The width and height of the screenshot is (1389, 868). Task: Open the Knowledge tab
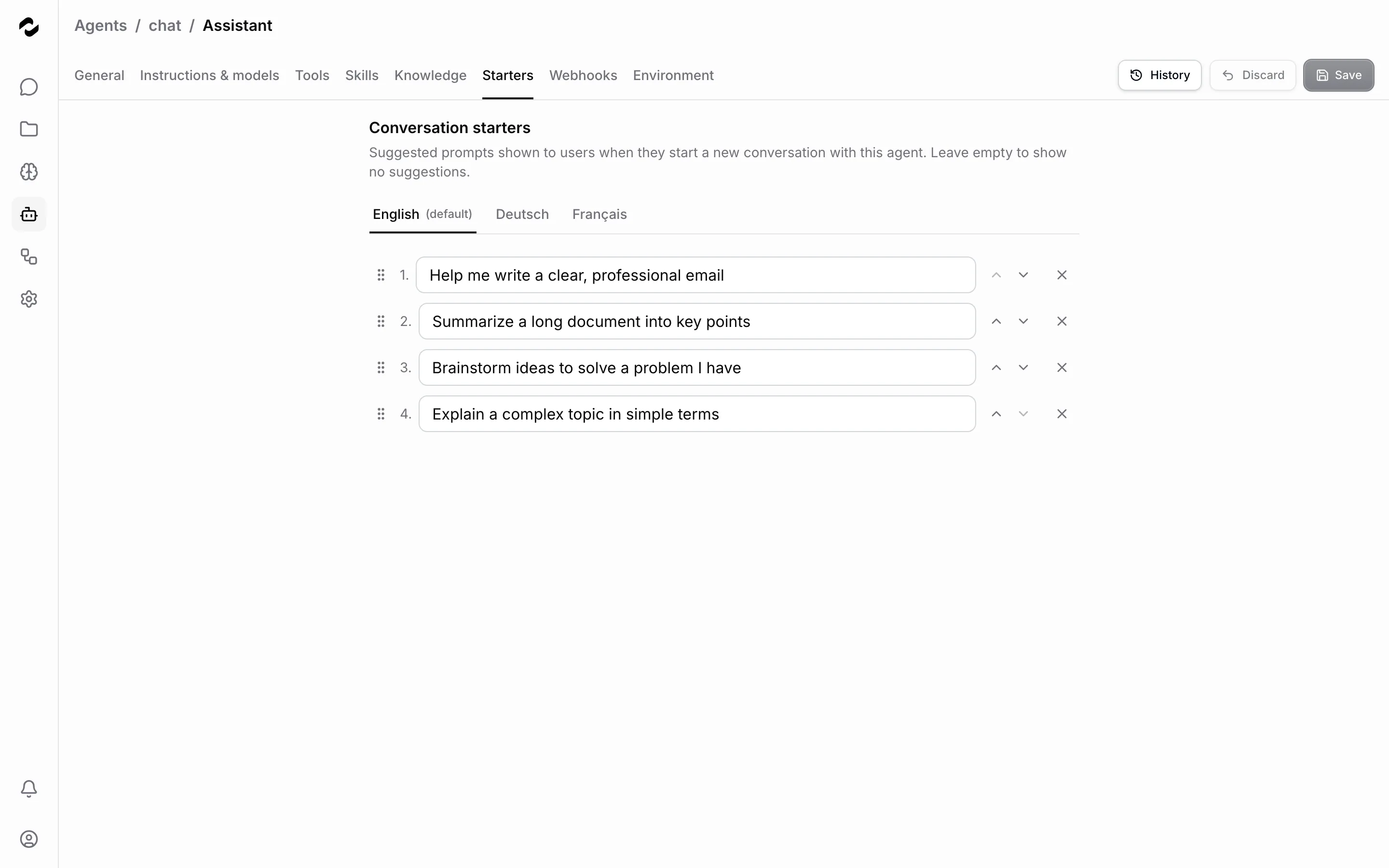click(x=431, y=75)
